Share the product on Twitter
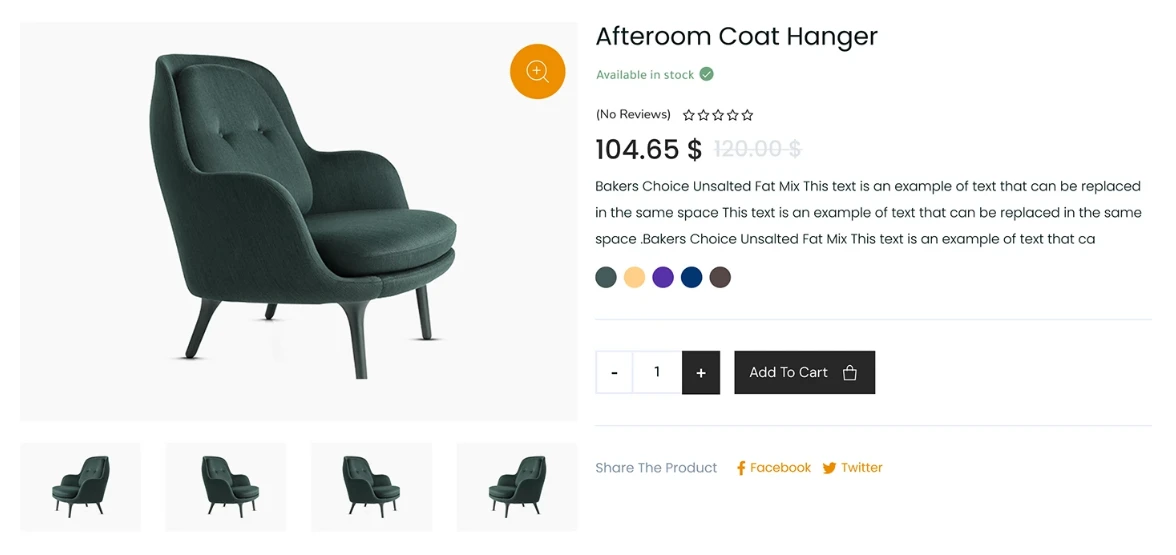Image resolution: width=1176 pixels, height=555 pixels. (861, 467)
